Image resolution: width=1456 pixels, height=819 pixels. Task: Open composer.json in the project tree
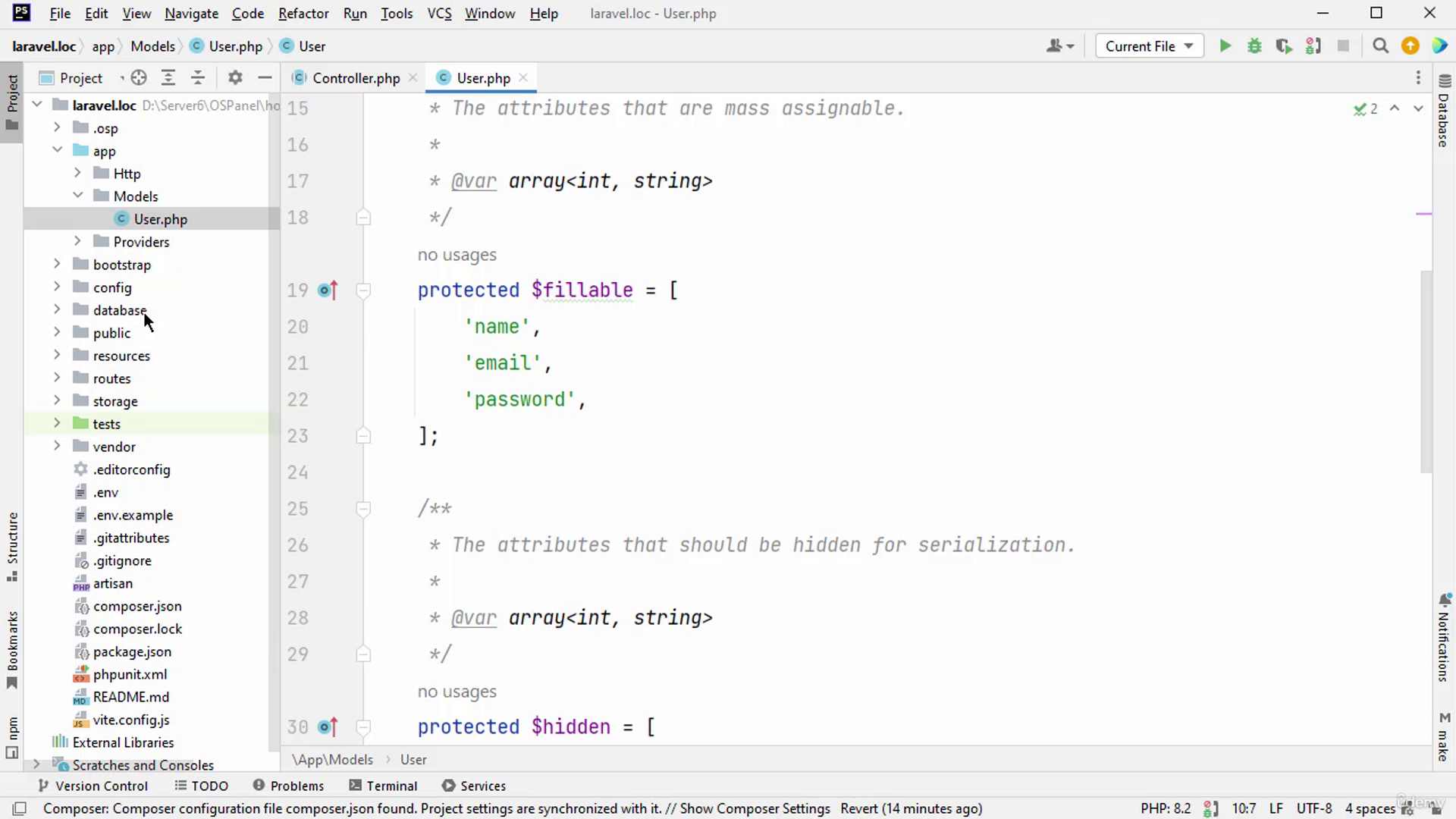pyautogui.click(x=137, y=606)
